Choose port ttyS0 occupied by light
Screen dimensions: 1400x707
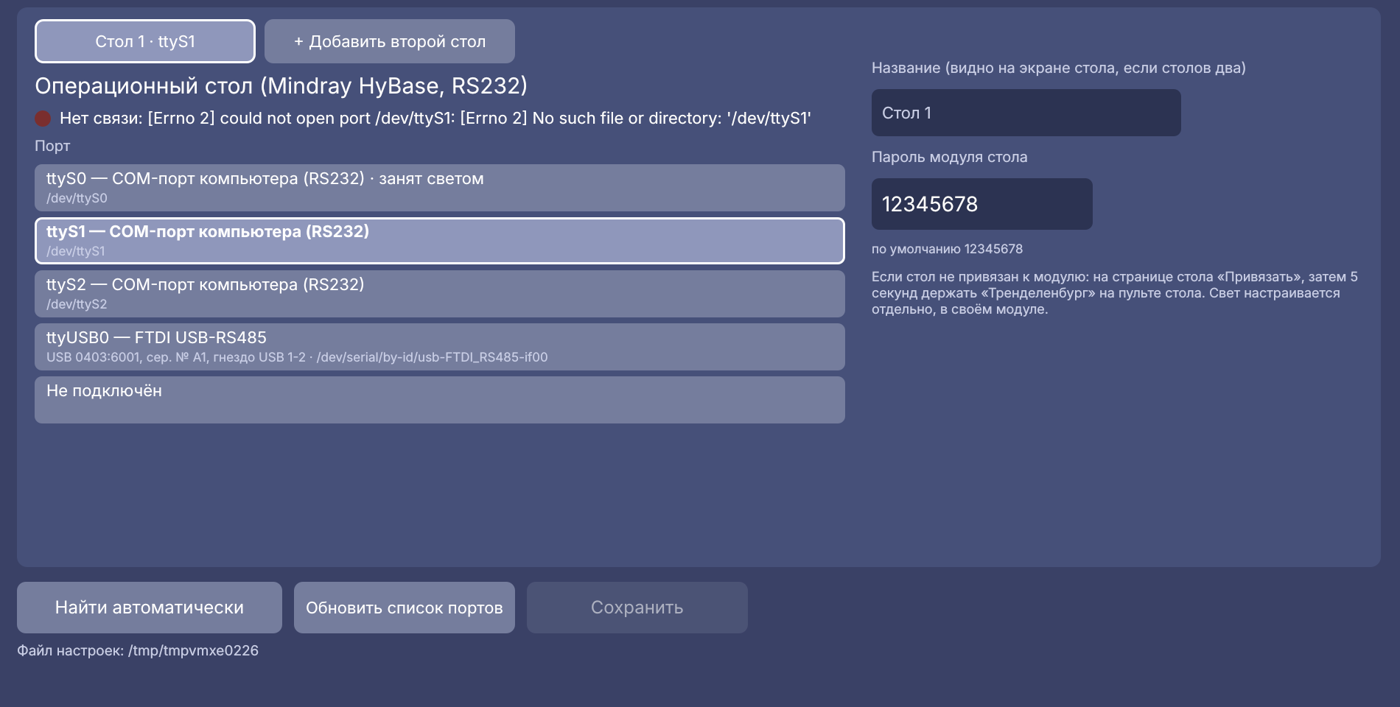click(440, 188)
